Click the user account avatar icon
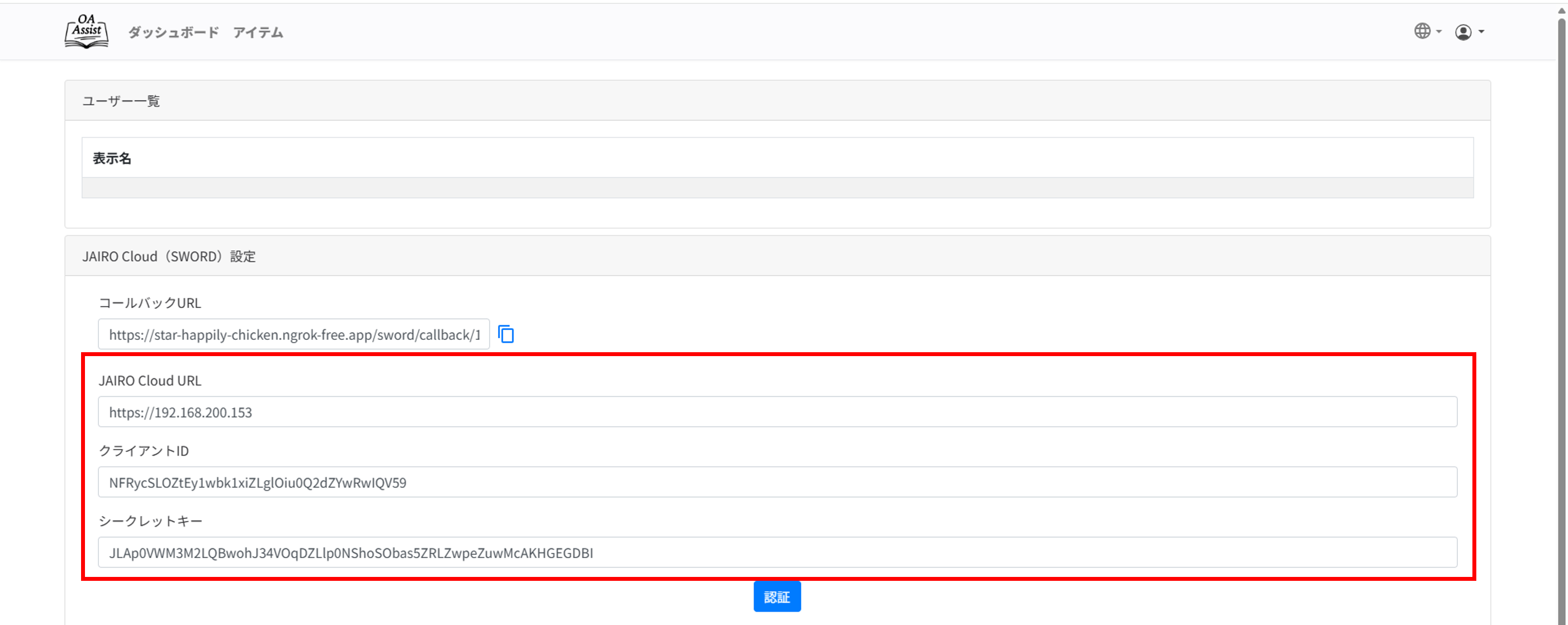 pyautogui.click(x=1463, y=32)
